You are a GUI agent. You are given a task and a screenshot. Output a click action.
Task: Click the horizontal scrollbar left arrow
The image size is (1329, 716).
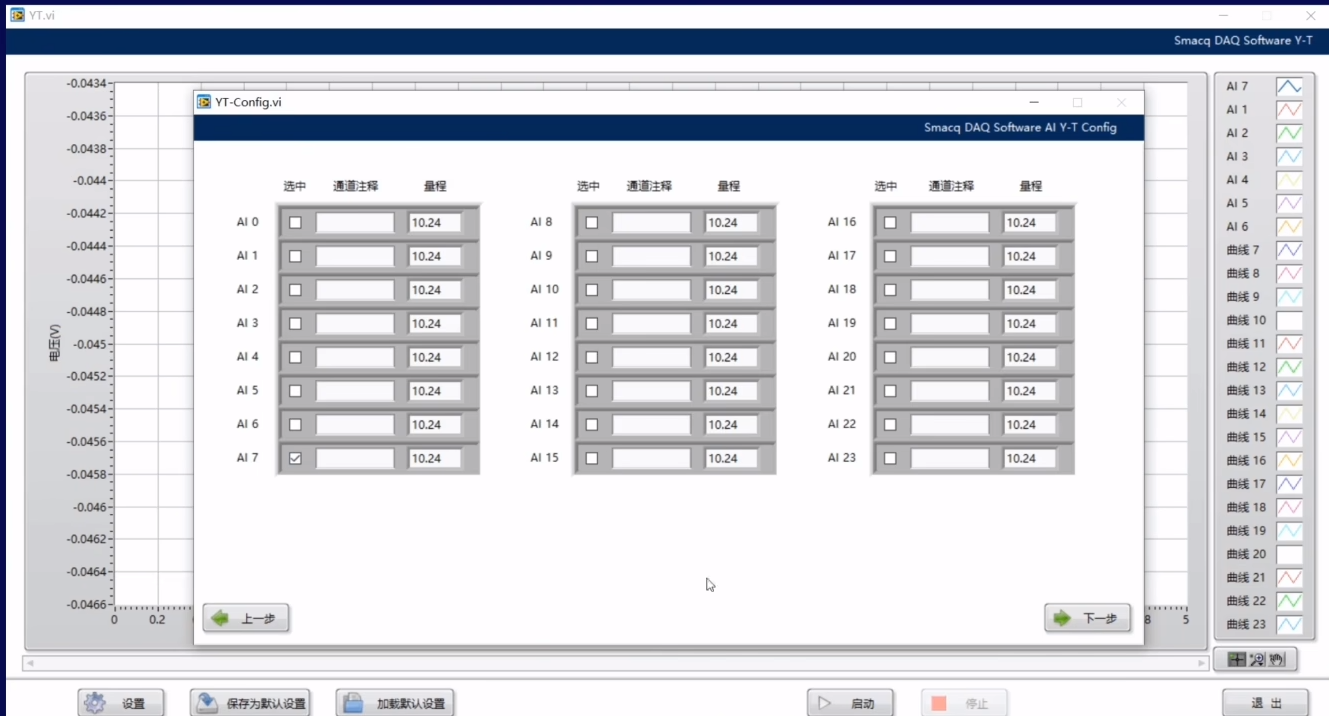[x=29, y=663]
